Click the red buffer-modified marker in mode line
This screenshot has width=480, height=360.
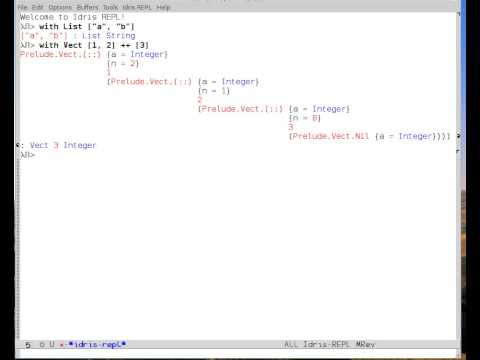pyautogui.click(x=62, y=344)
